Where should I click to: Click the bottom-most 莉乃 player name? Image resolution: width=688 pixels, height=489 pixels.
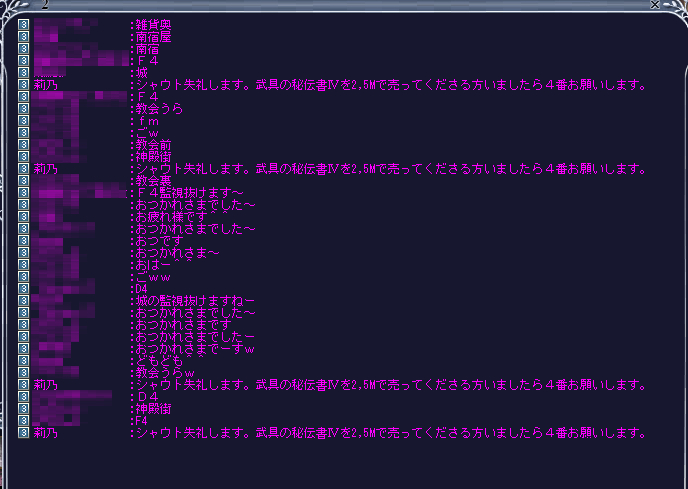pyautogui.click(x=44, y=433)
